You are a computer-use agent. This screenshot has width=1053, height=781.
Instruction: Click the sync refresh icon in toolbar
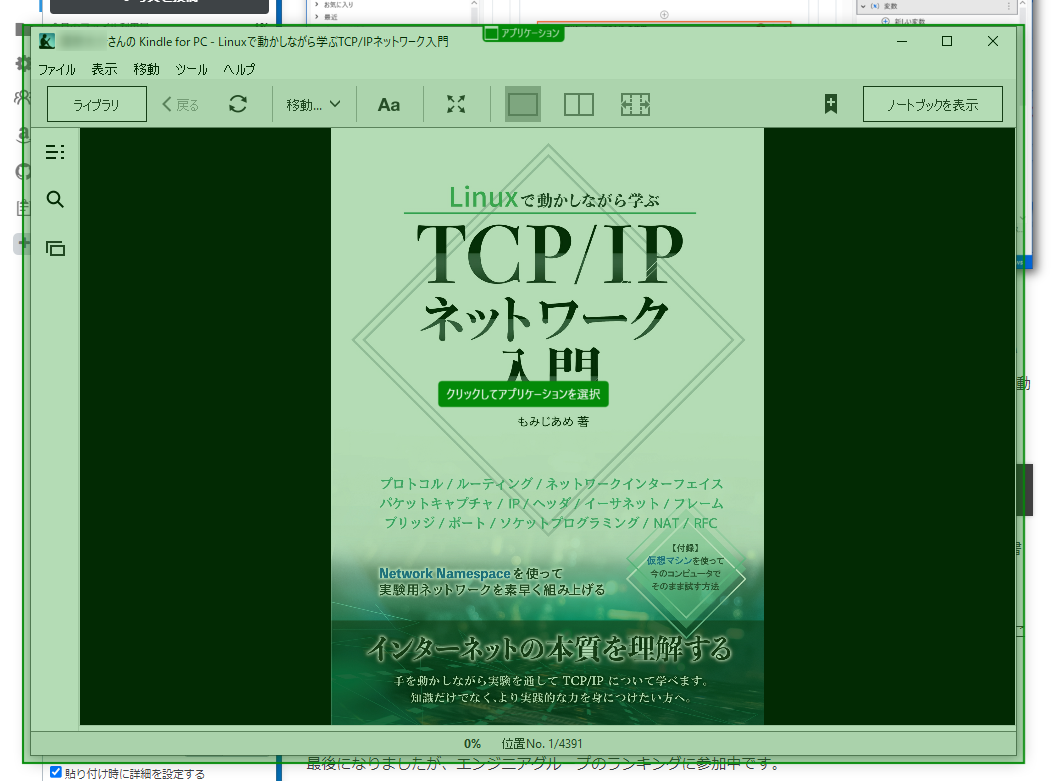(238, 104)
